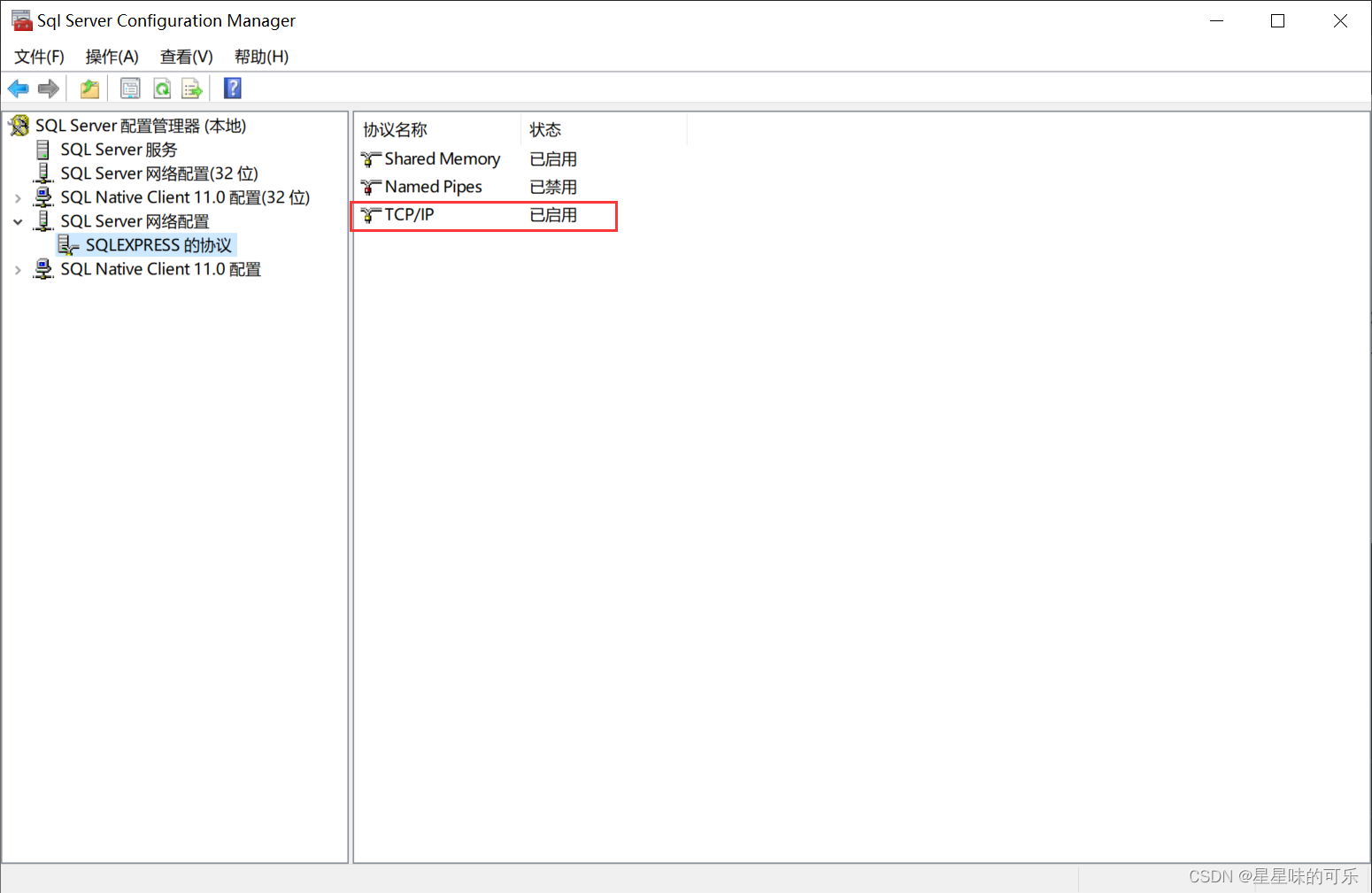Screen dimensions: 1372x893
Task: Click the Named Pipes protocol icon
Action: [371, 188]
